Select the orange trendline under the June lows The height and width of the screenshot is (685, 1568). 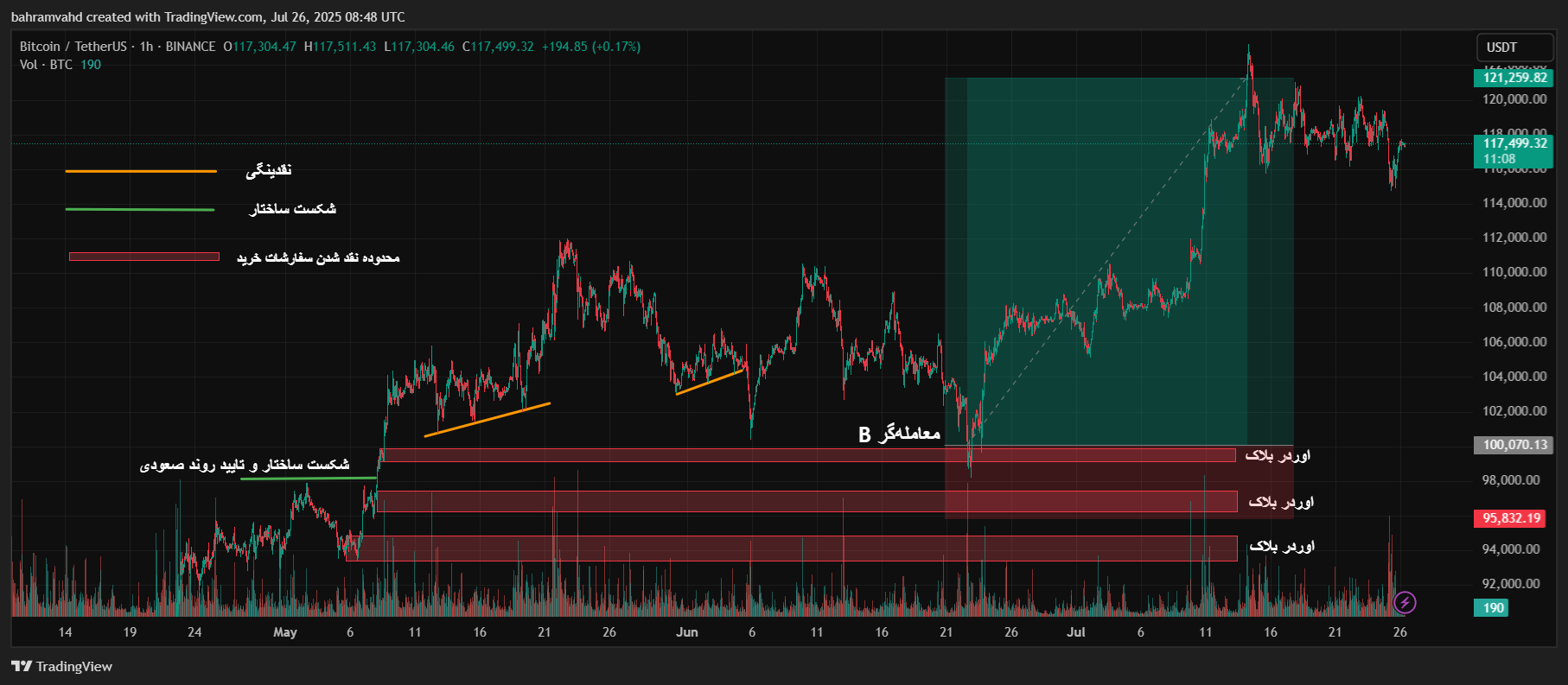[x=710, y=382]
